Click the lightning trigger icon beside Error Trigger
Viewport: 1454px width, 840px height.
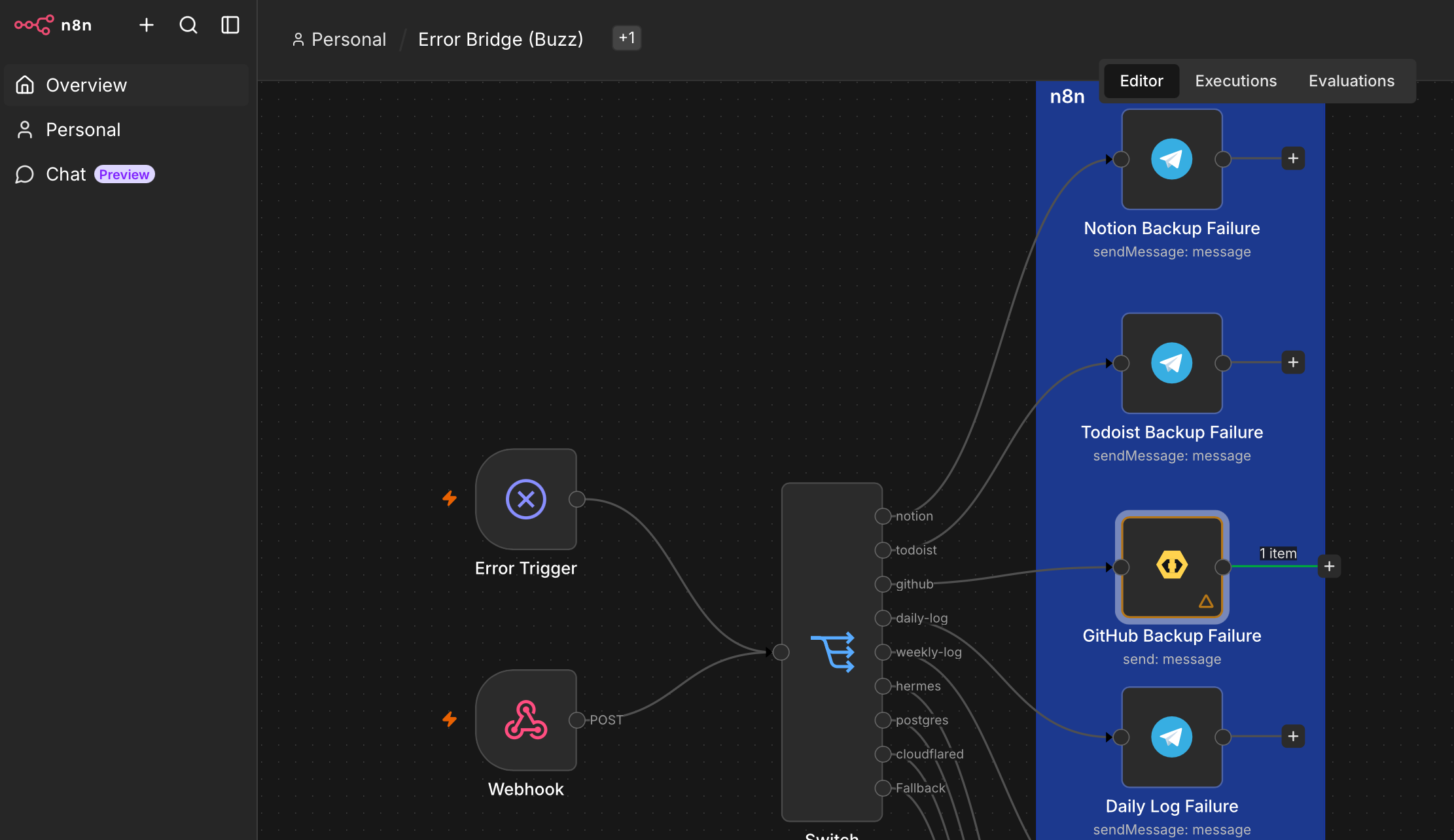coord(450,499)
